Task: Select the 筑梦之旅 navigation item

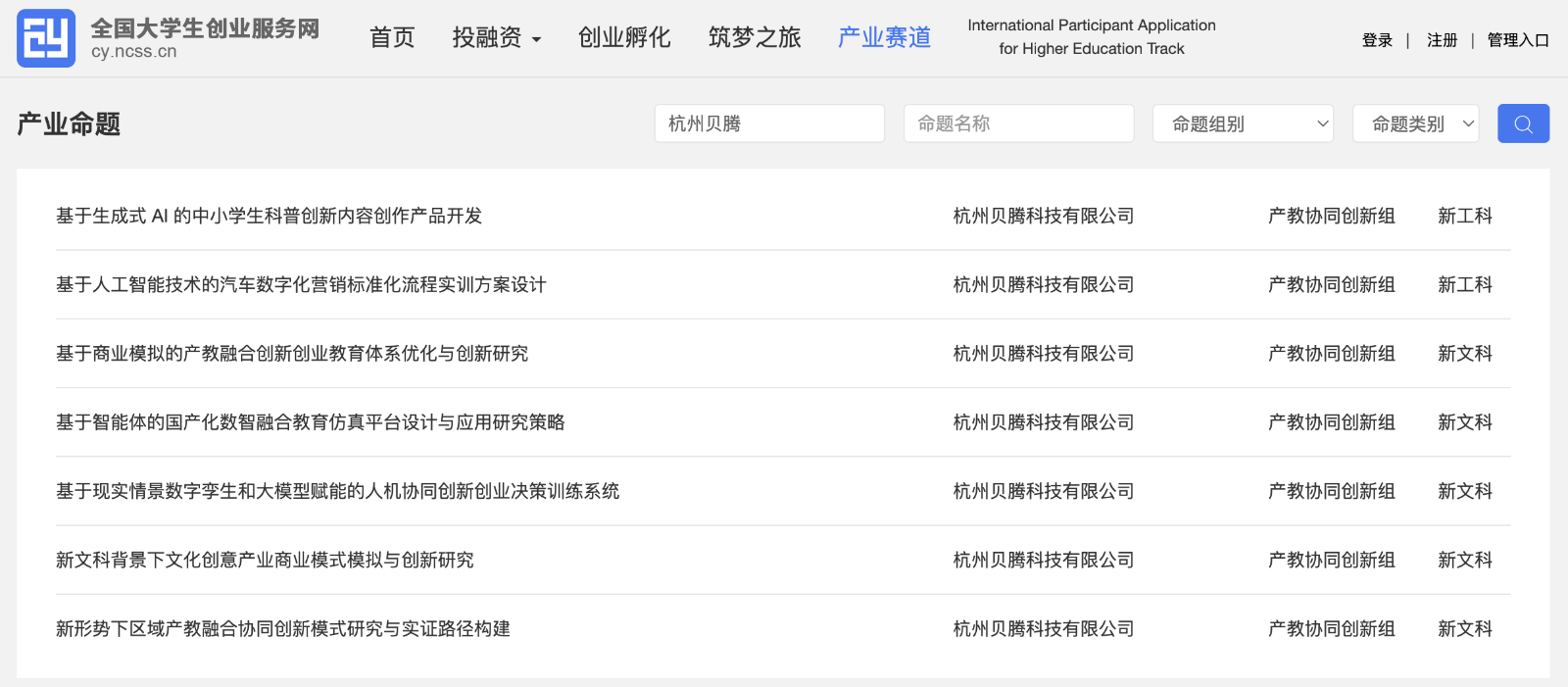Action: tap(755, 38)
